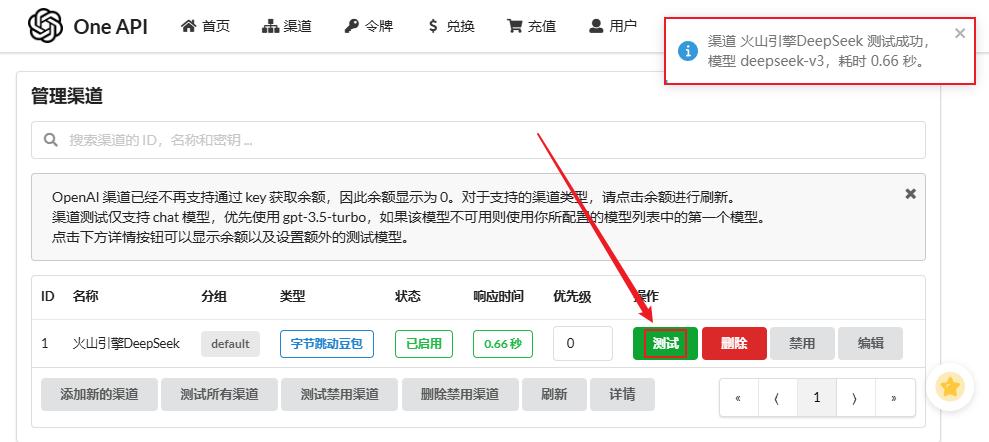
Task: Expand channel details with 详情 button
Action: click(622, 394)
